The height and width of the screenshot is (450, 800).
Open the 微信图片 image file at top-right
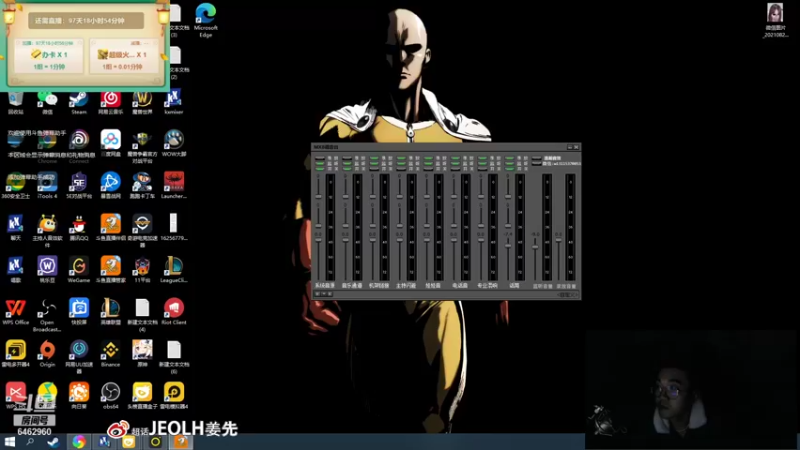tap(775, 20)
